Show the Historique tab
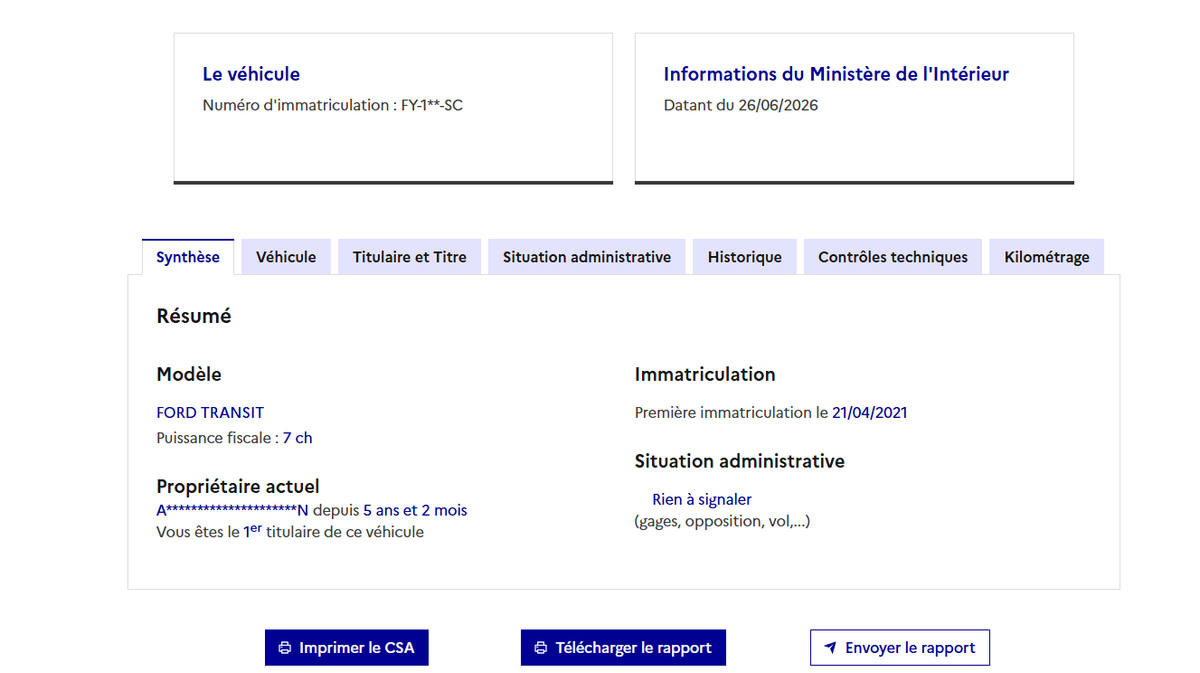1200x673 pixels. click(x=745, y=257)
